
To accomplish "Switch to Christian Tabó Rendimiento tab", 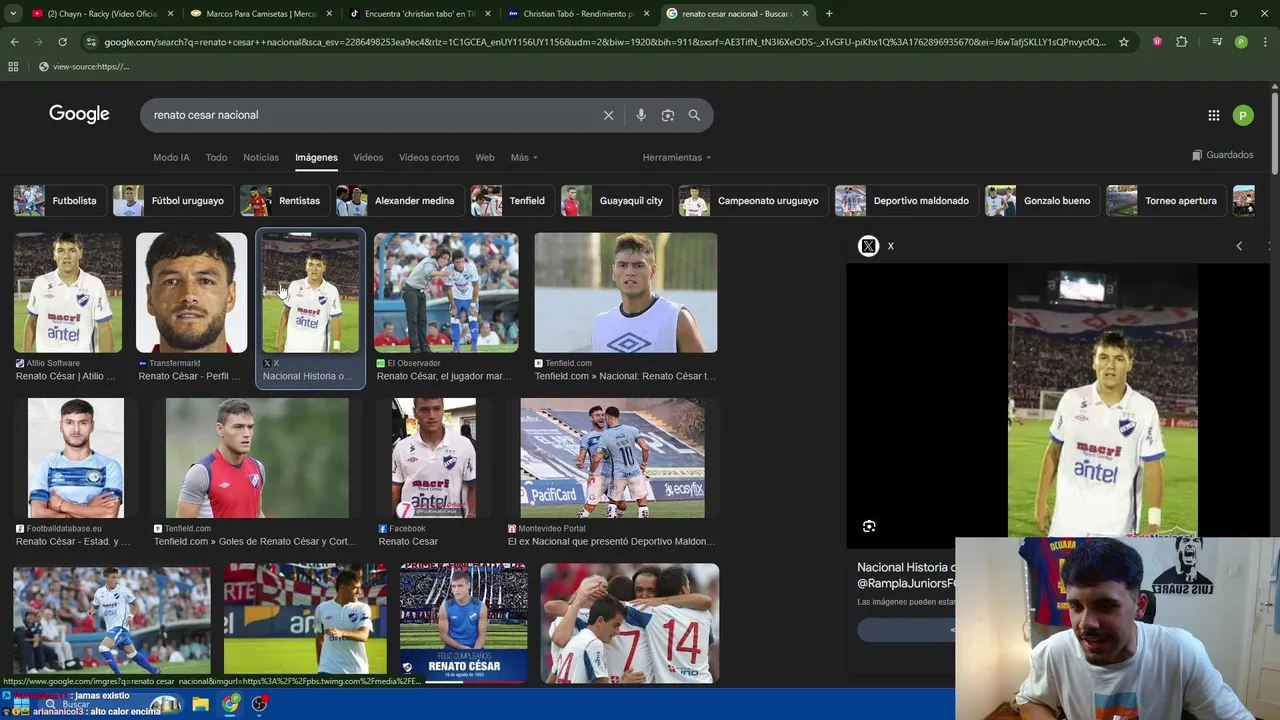I will [578, 14].
